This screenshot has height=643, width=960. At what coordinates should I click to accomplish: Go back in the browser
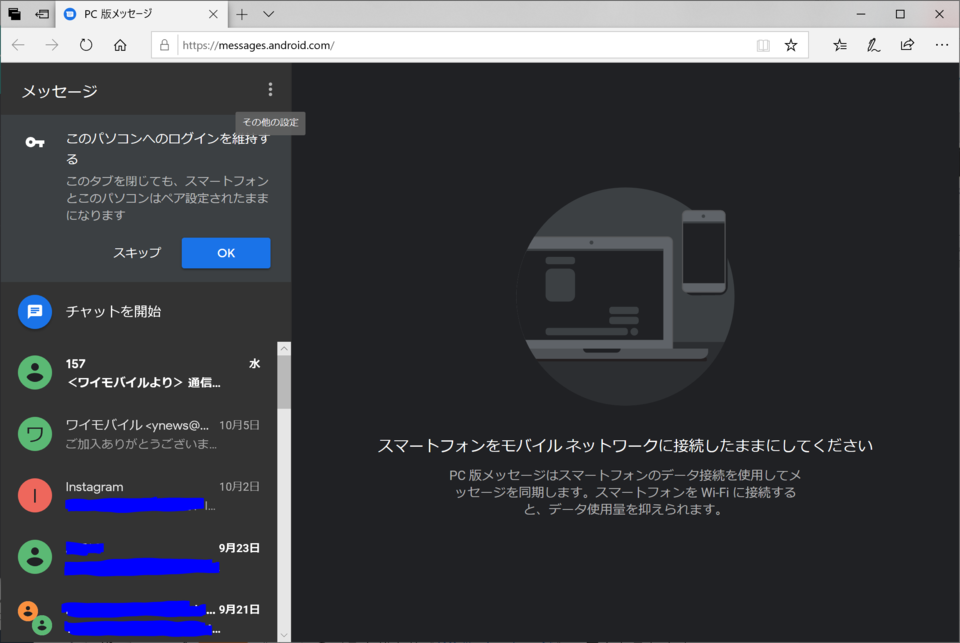click(18, 45)
